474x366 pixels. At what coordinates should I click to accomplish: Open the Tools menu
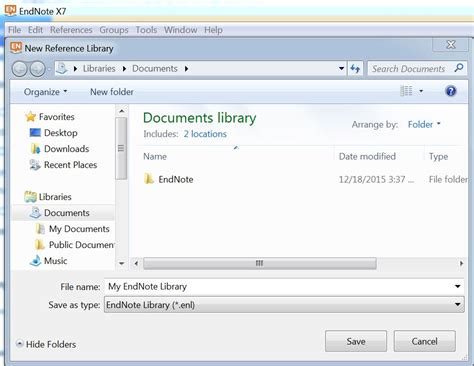pyautogui.click(x=146, y=30)
